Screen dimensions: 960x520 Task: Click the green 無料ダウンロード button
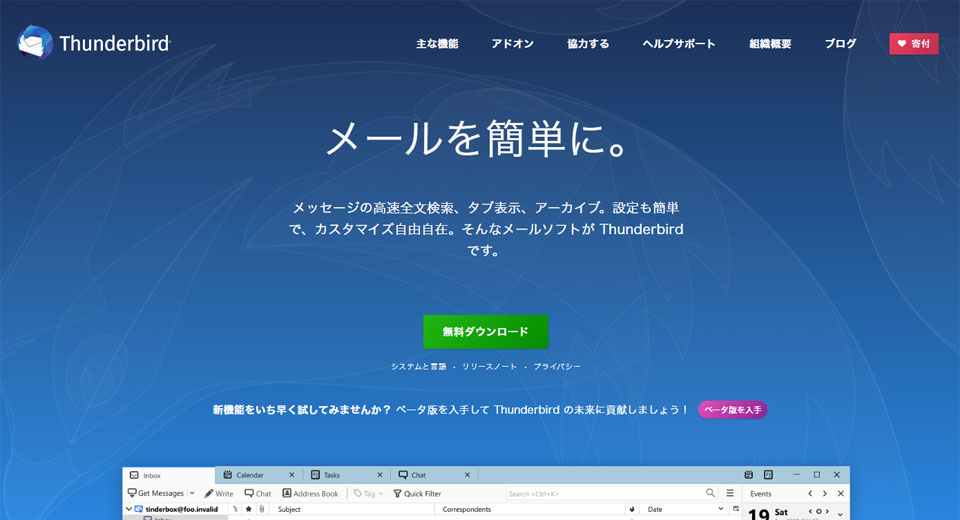486,331
